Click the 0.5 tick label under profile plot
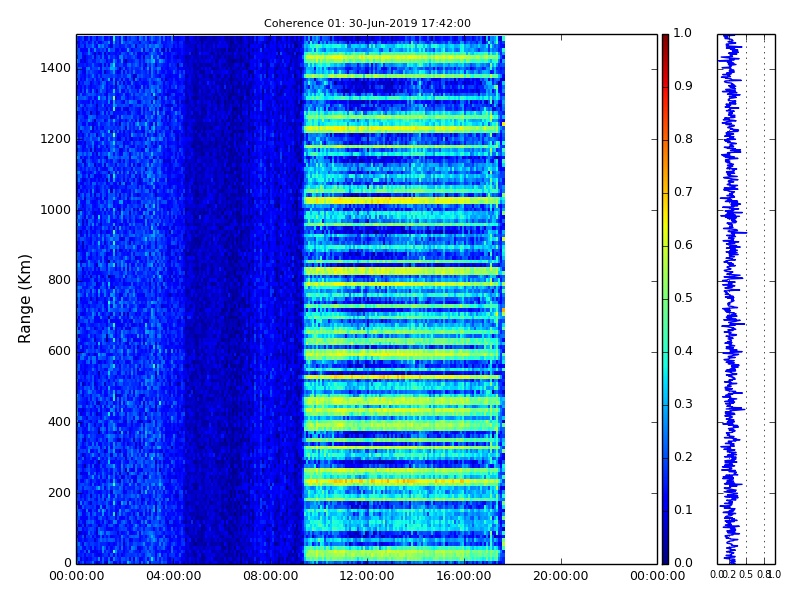Viewport: 800px width, 600px height. pos(746,574)
